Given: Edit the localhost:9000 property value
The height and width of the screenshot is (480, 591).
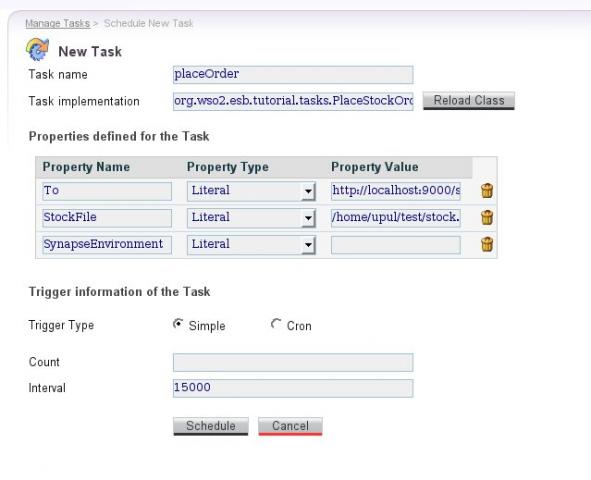Looking at the screenshot, I should click(x=396, y=191).
